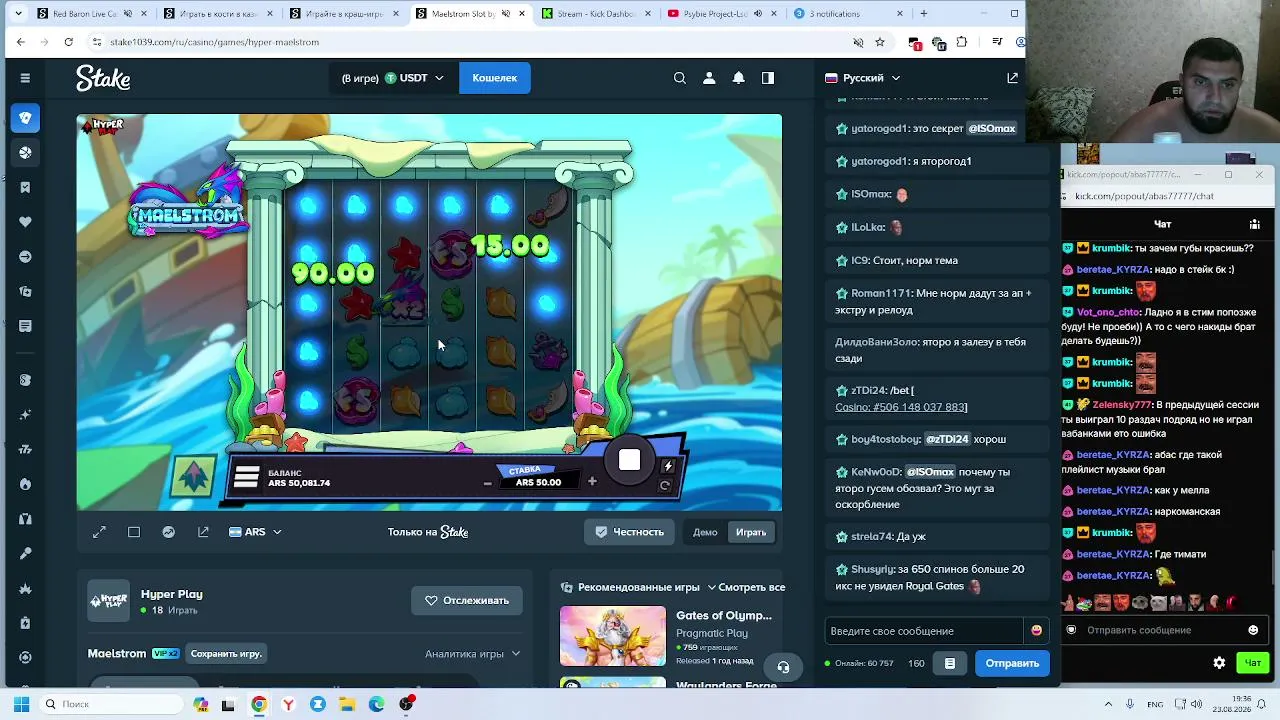
Task: Toggle the chat side panel icon
Action: [768, 78]
